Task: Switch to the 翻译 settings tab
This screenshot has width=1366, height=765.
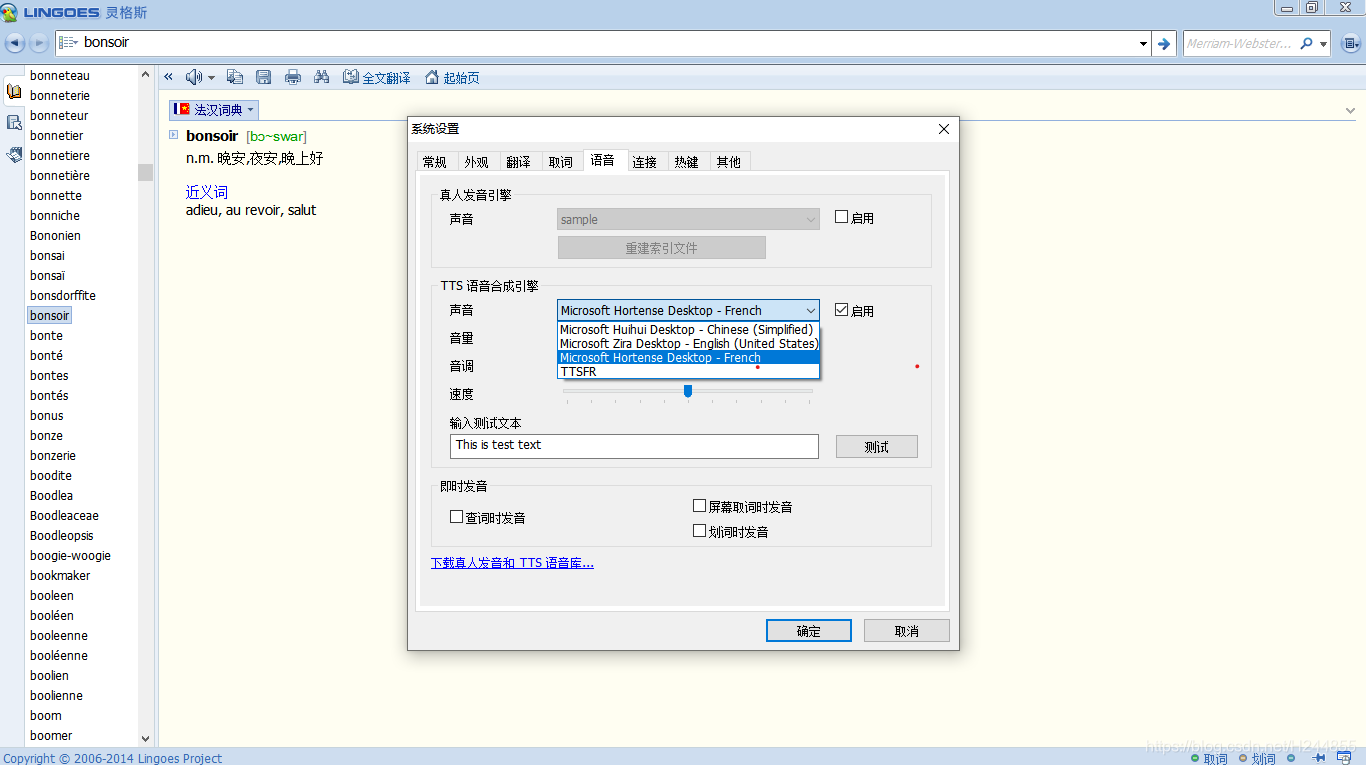Action: (519, 160)
